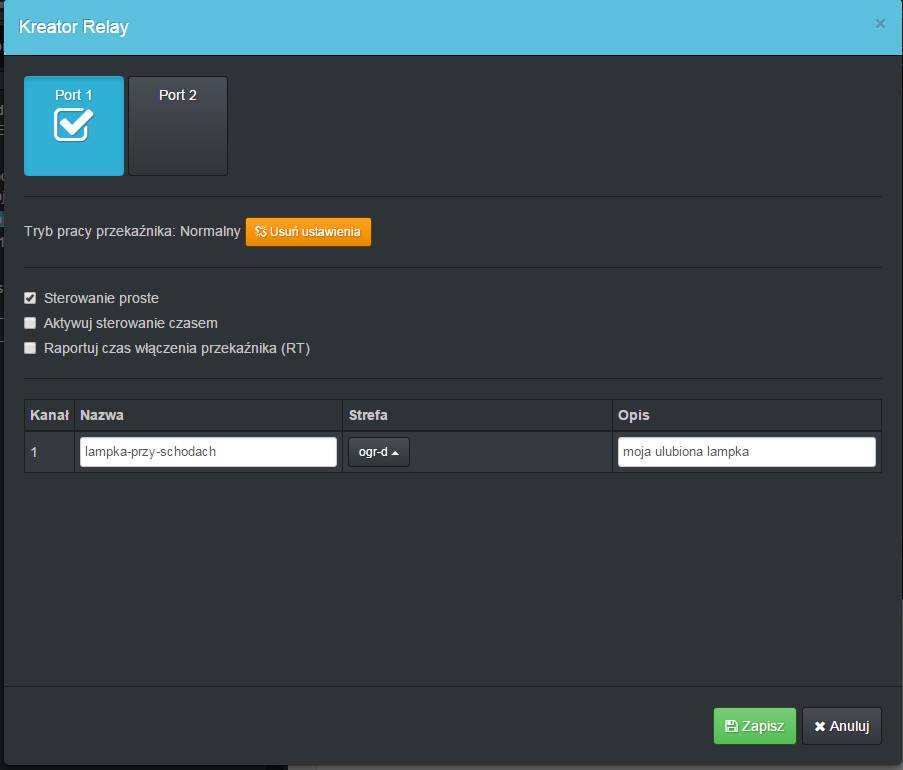This screenshot has height=770, width=903.
Task: Click the Strefa column header
Action: tap(368, 415)
